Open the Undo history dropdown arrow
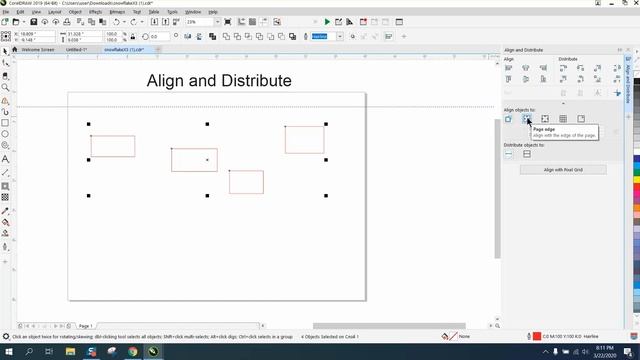The height and width of the screenshot is (360, 640). (124, 22)
